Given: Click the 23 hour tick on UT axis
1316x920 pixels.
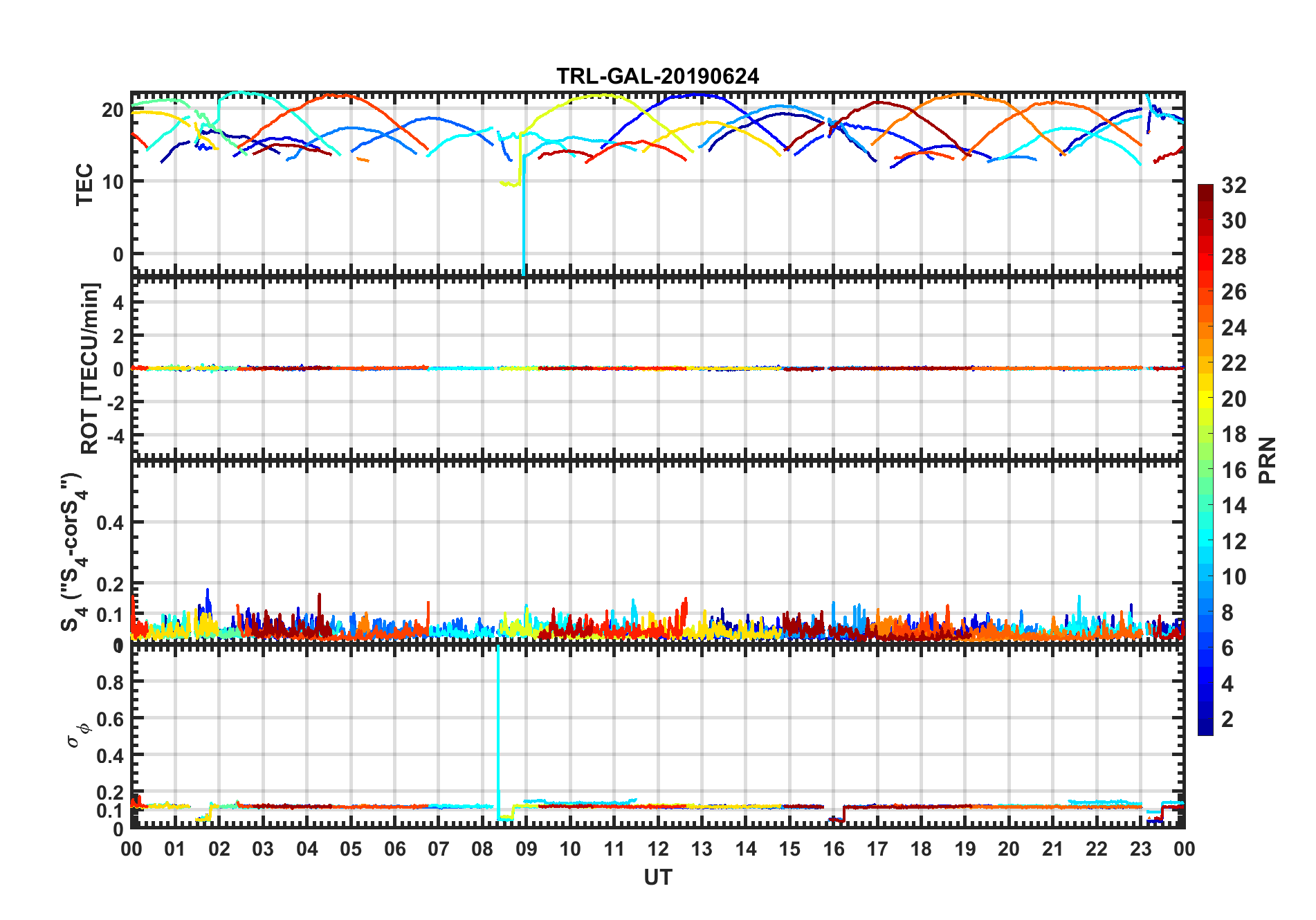Looking at the screenshot, I should (x=1140, y=849).
